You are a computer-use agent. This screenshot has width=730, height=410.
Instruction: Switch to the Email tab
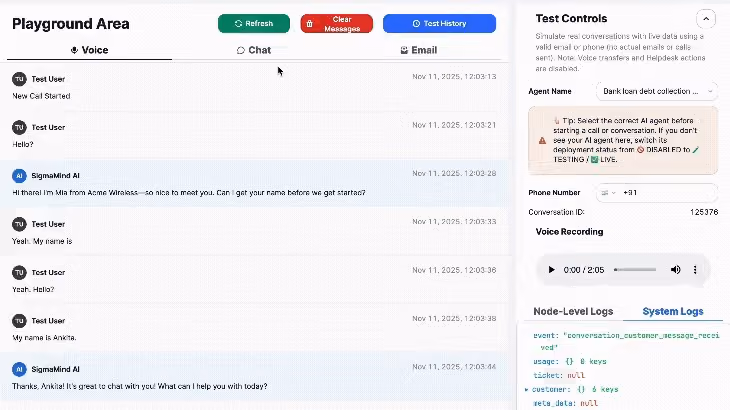419,50
